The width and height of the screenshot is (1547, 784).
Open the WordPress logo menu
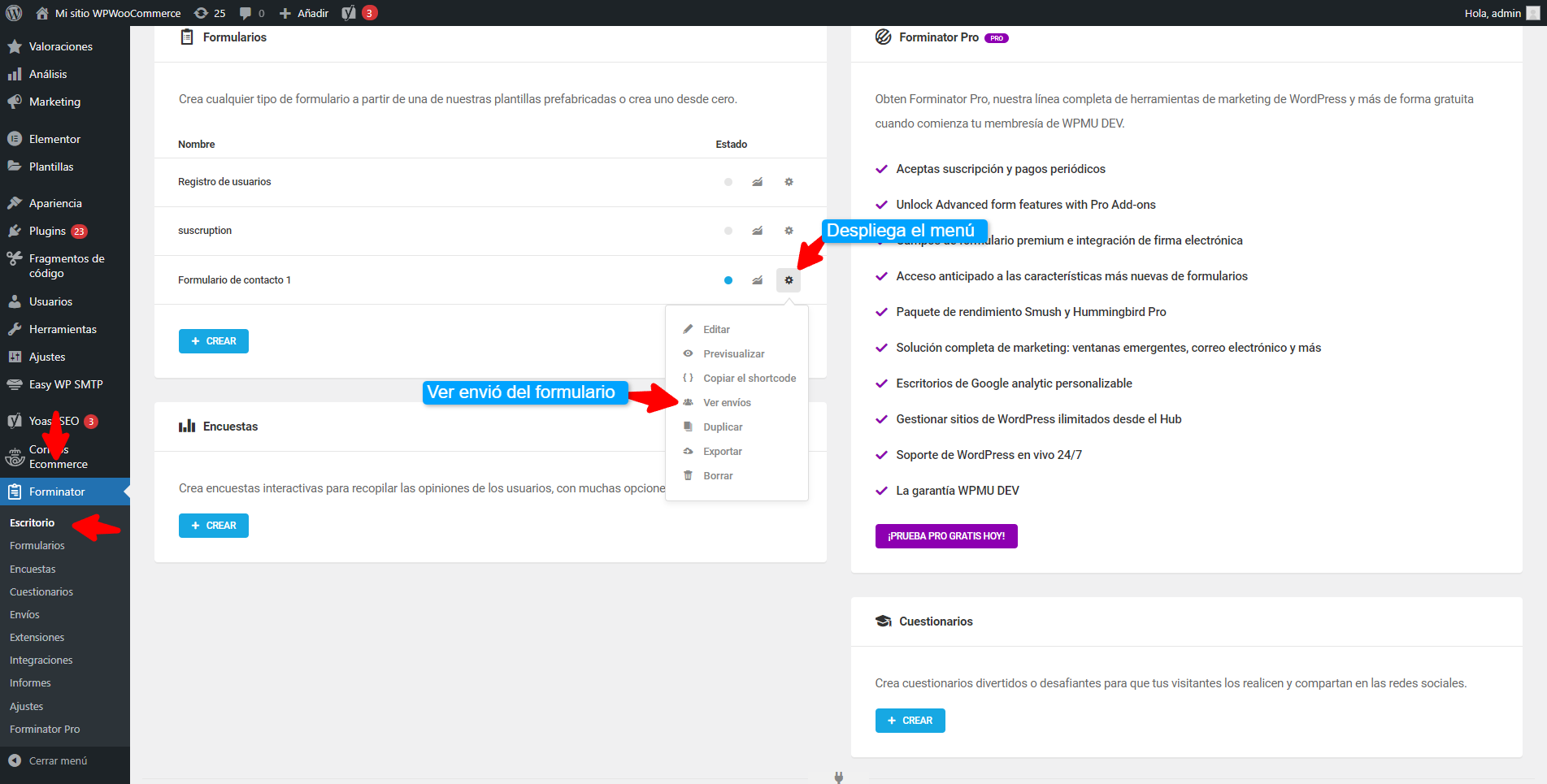coord(14,13)
